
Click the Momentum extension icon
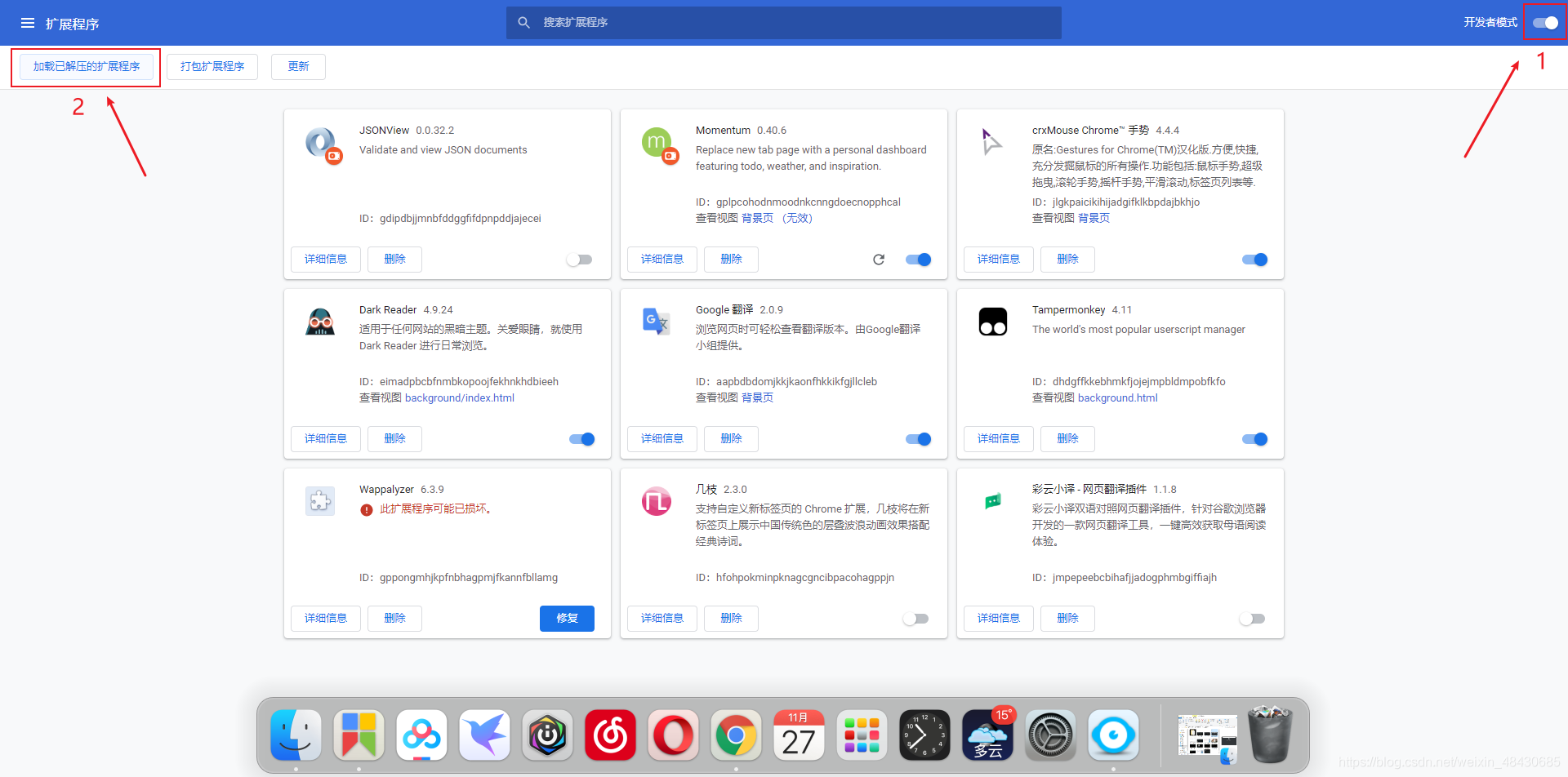[659, 144]
